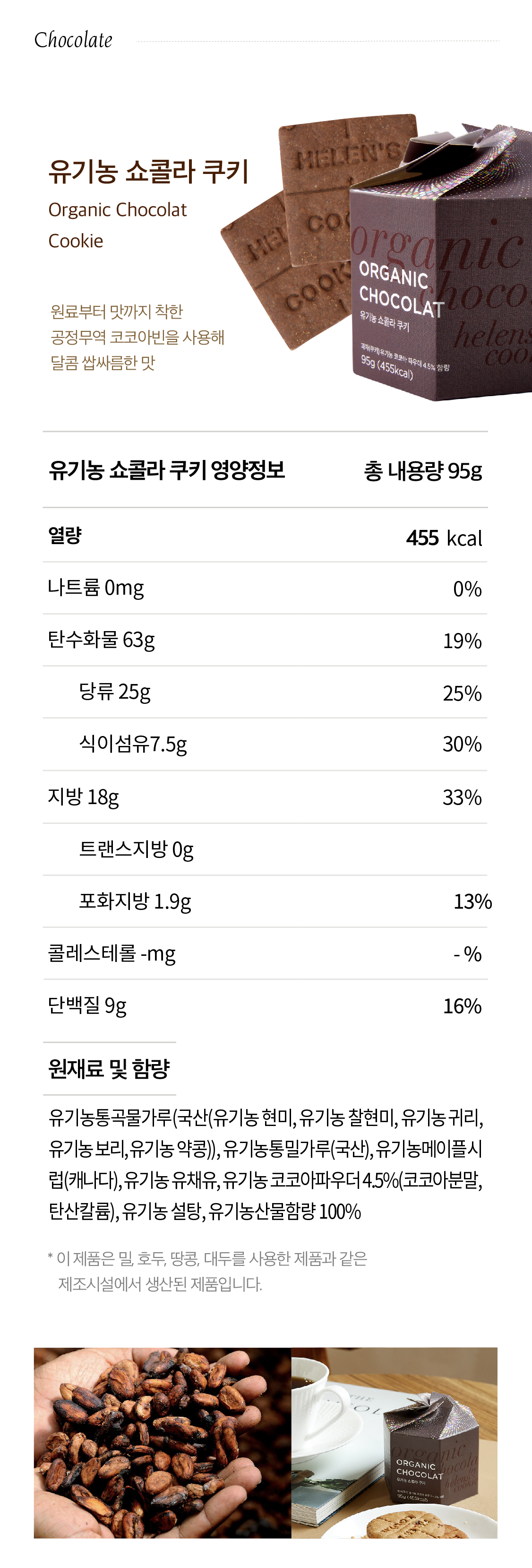This screenshot has width=532, height=1568.
Task: Select the 포화지방 1.9g row
Action: point(266,901)
